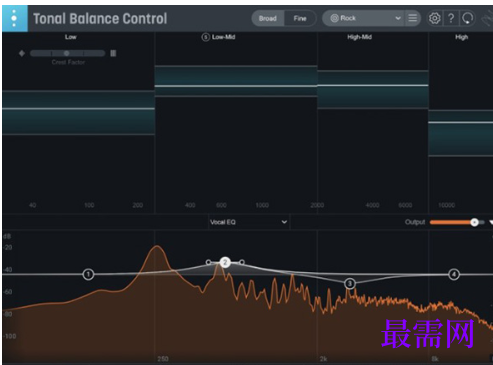This screenshot has height=365, width=493.
Task: Switch to Fine view
Action: tap(300, 18)
